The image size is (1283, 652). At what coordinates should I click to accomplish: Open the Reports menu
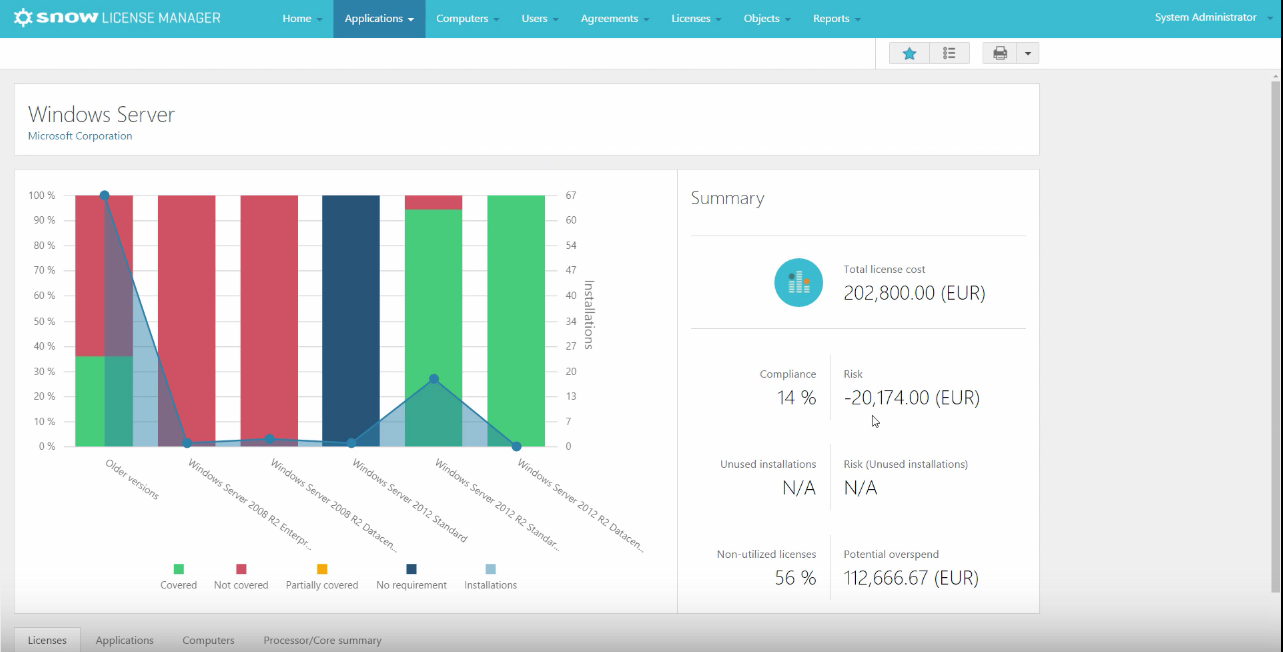click(x=836, y=19)
